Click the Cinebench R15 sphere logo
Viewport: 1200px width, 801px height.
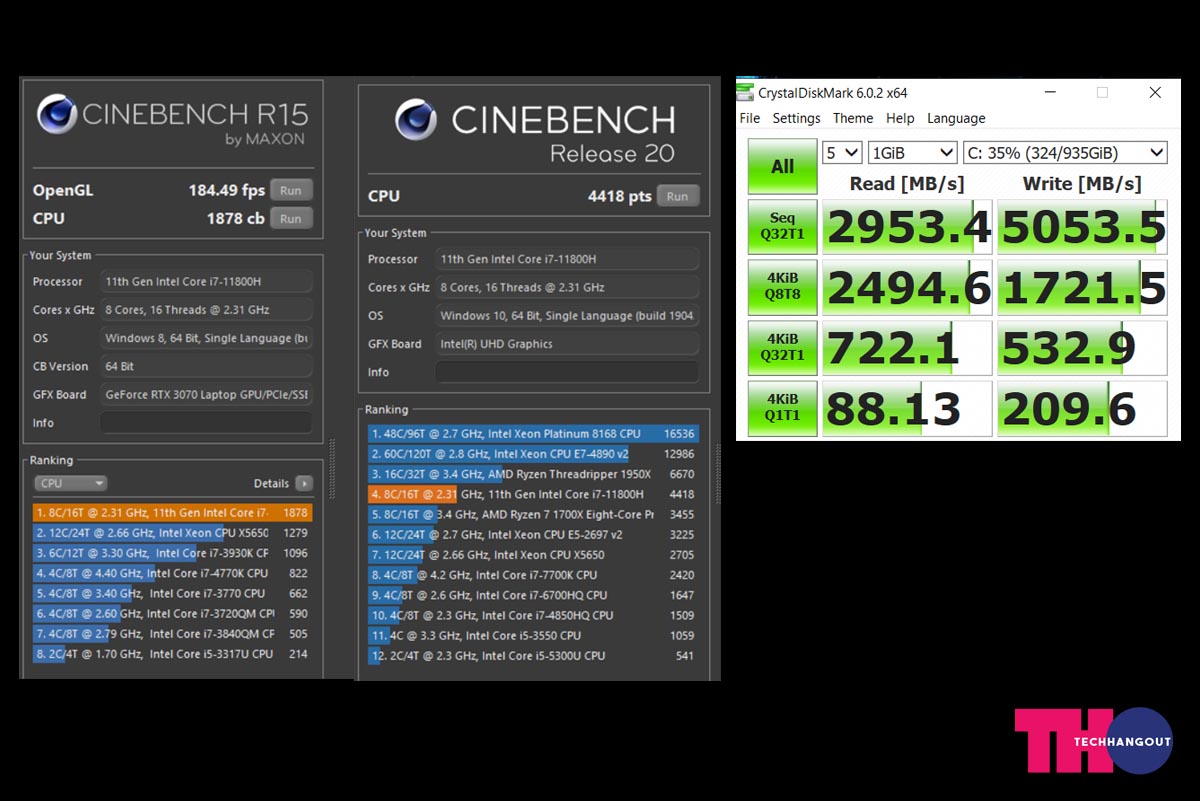click(x=56, y=114)
